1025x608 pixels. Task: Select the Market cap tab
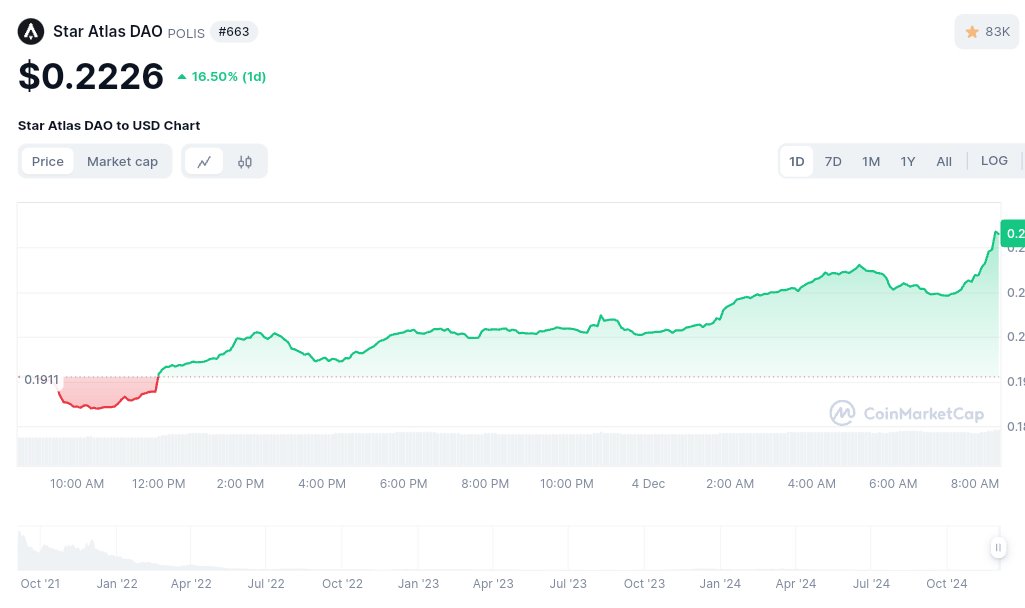[x=122, y=161]
